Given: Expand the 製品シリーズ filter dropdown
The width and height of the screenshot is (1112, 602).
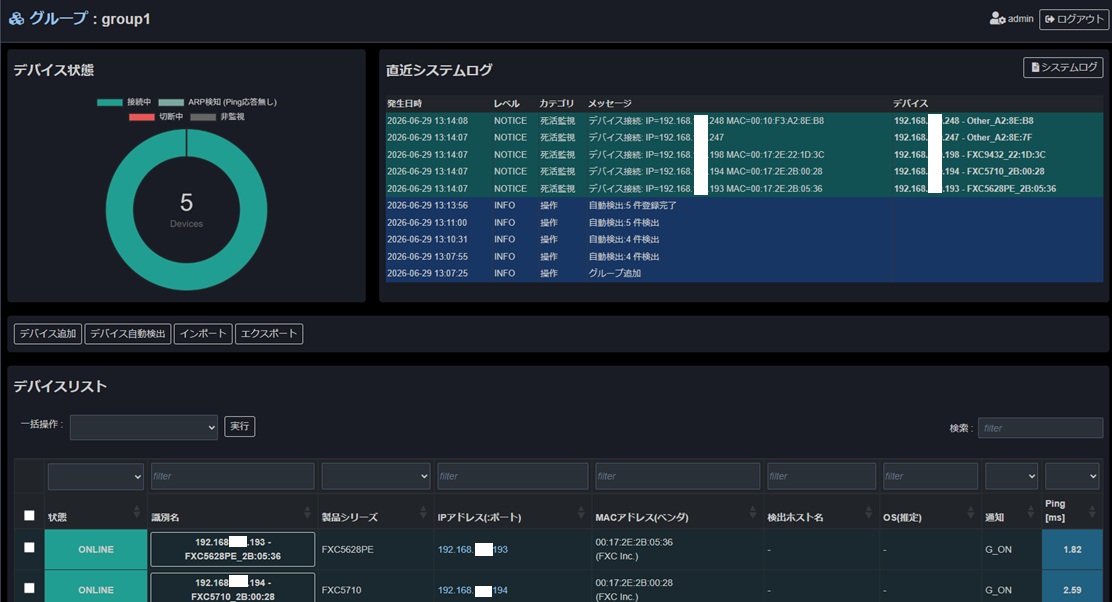Looking at the screenshot, I should (x=376, y=476).
